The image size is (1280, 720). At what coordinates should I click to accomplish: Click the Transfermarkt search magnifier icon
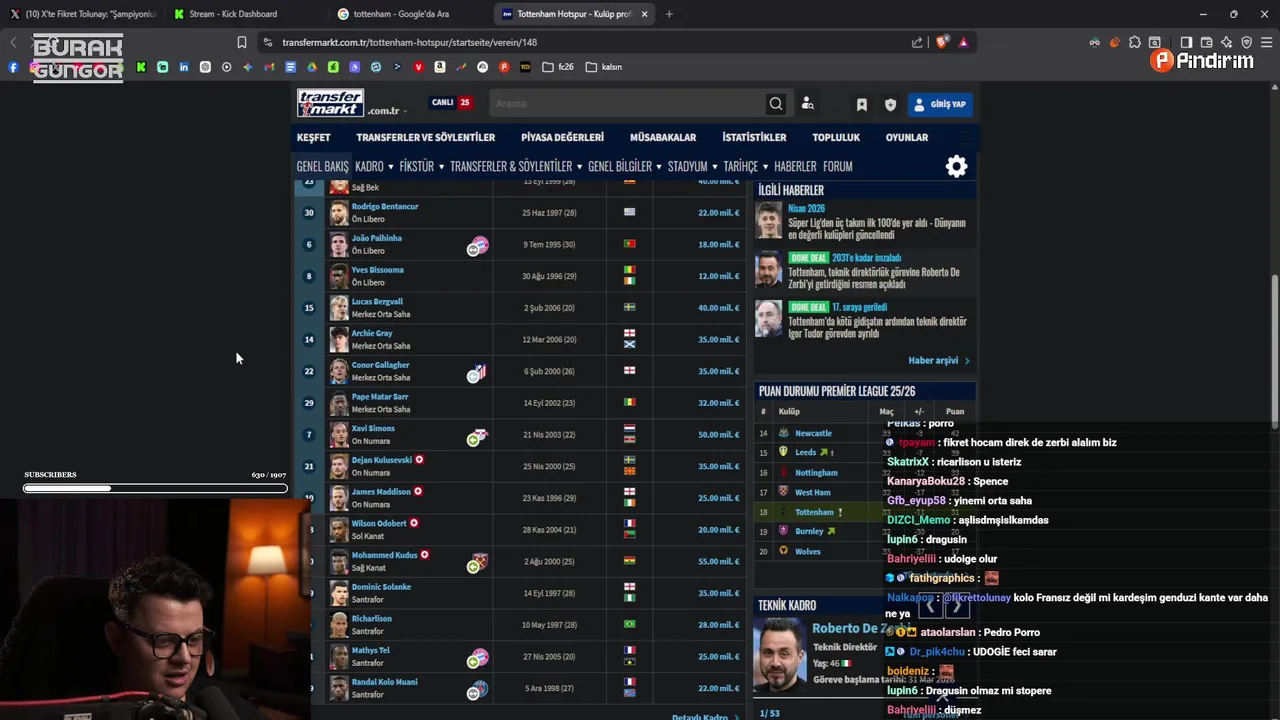pyautogui.click(x=776, y=104)
